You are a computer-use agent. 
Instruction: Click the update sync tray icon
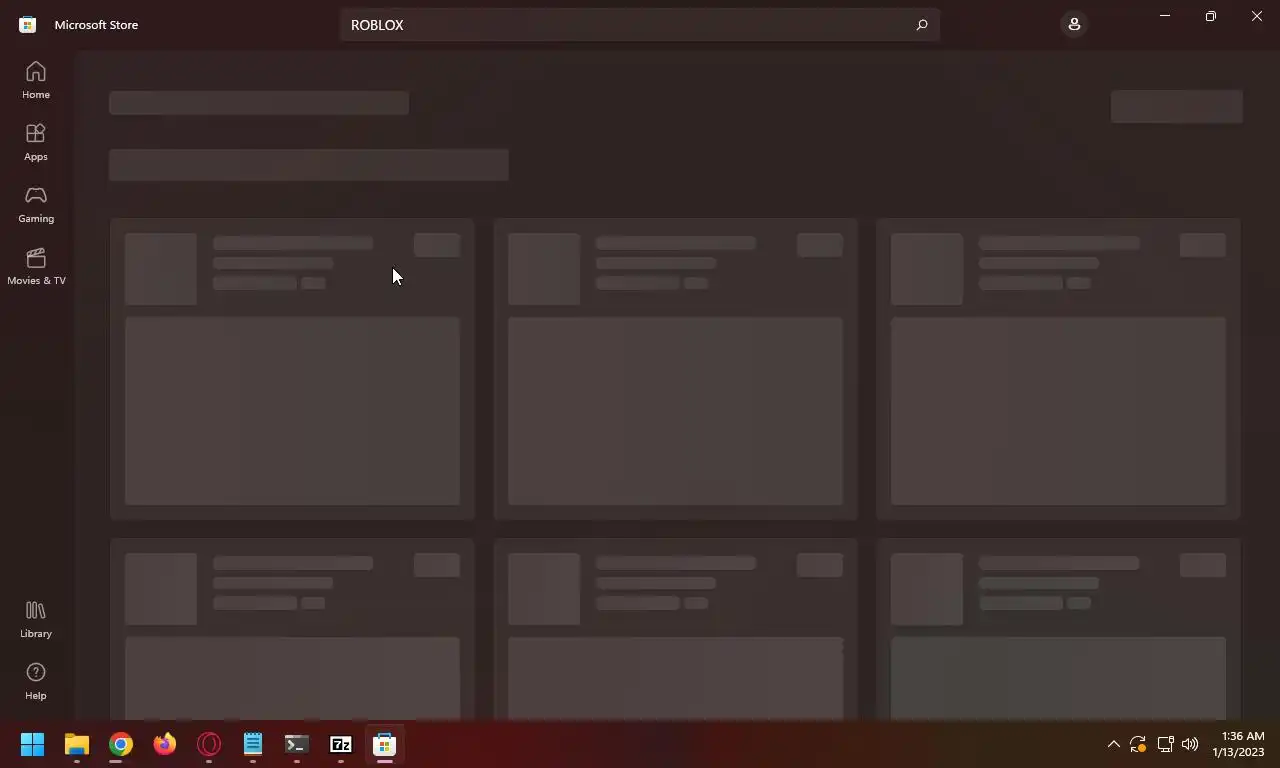click(1138, 744)
